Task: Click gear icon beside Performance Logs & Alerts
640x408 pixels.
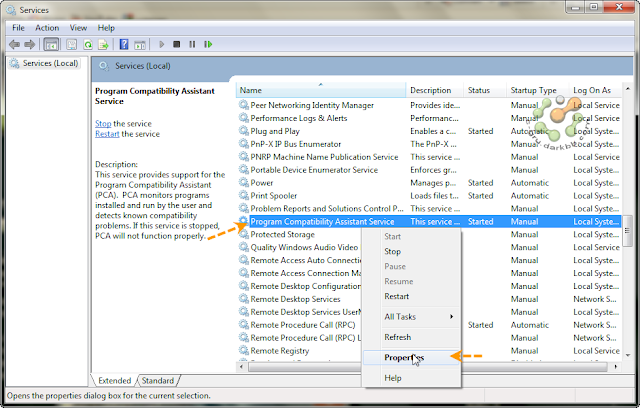Action: click(244, 118)
